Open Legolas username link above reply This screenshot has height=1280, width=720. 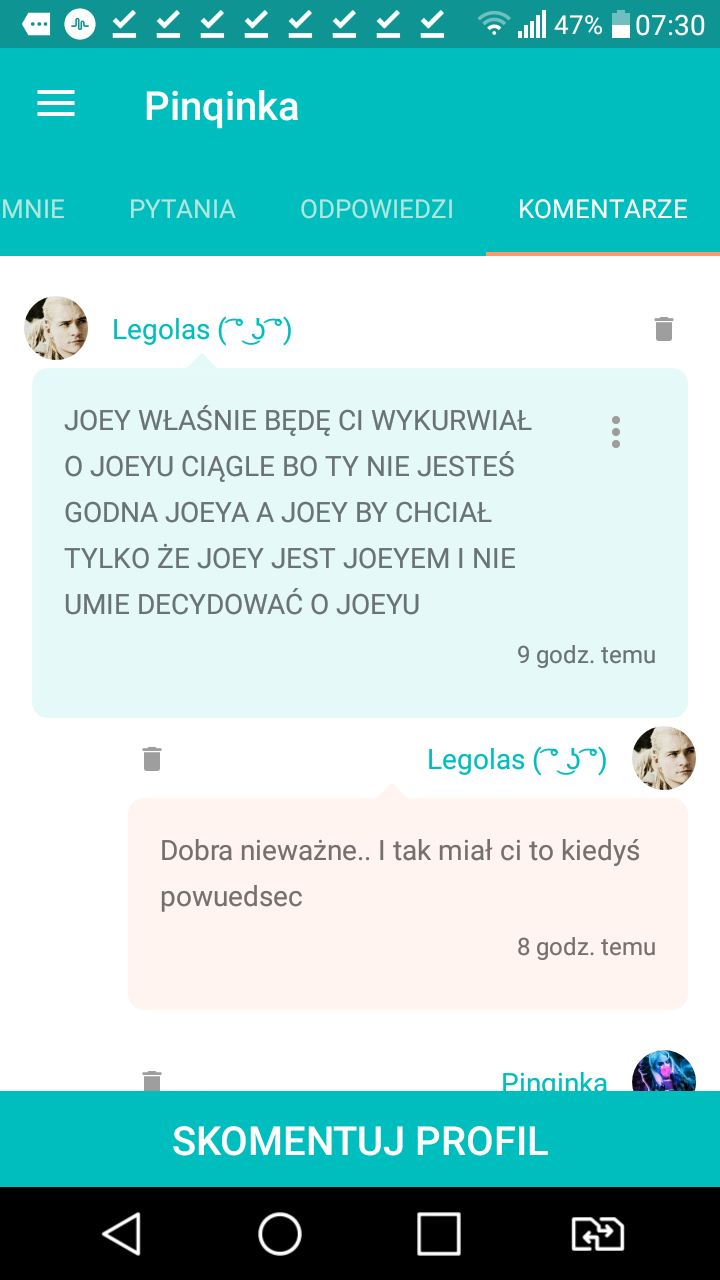click(517, 759)
